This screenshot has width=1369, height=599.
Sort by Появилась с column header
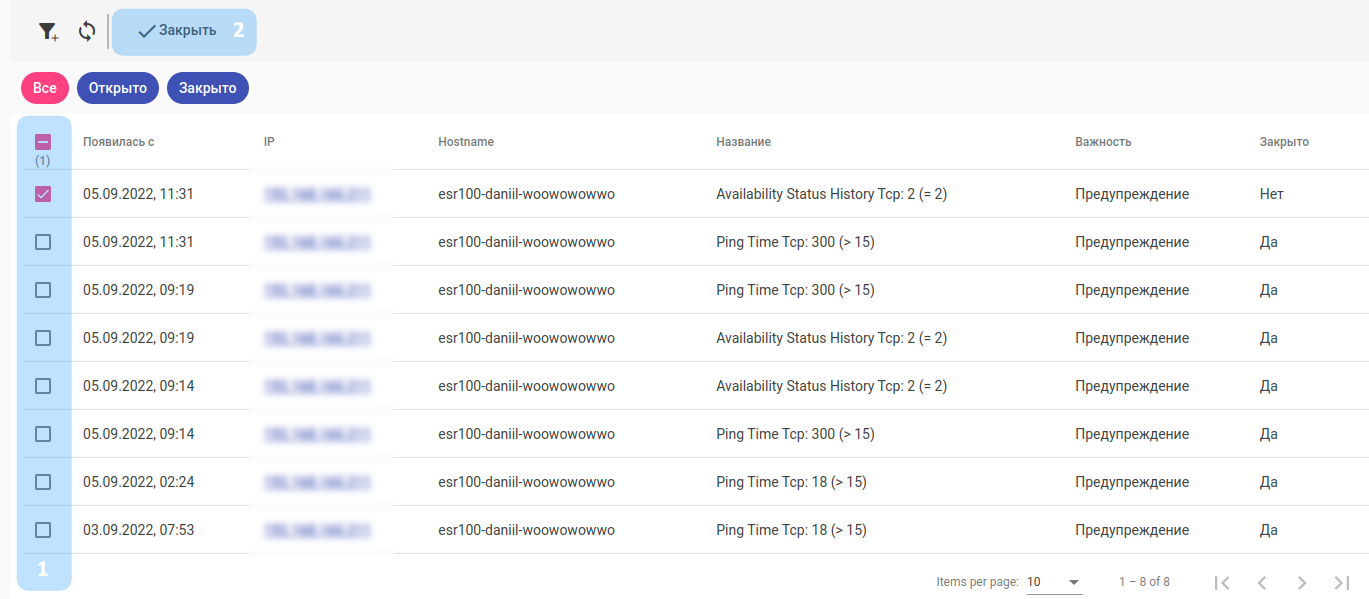pos(118,142)
